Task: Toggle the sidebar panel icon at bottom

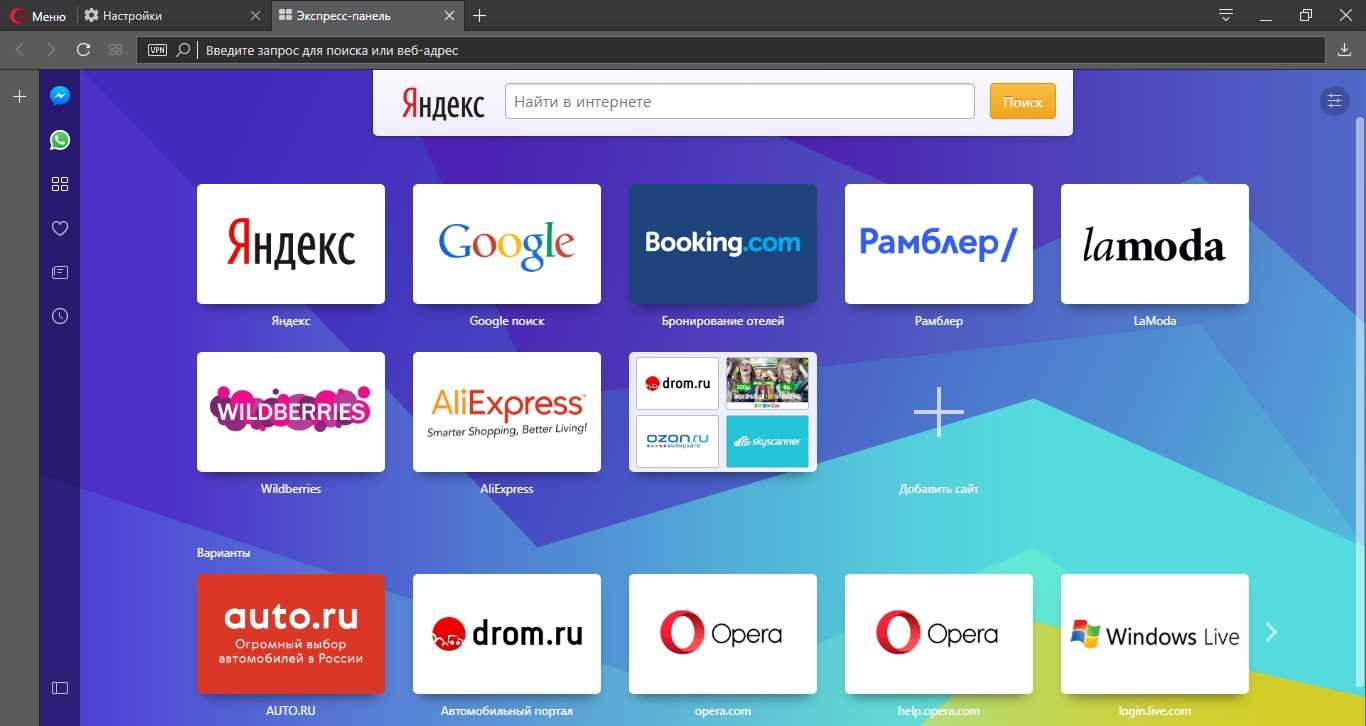Action: tap(60, 688)
